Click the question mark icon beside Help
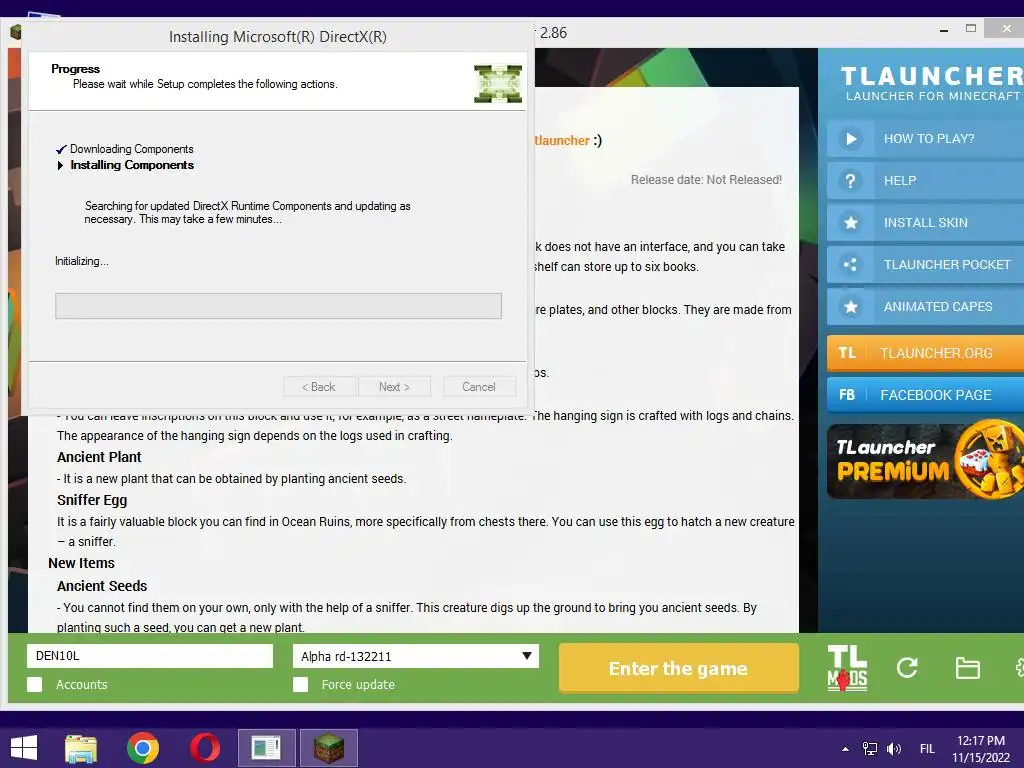The image size is (1024, 768). [x=850, y=181]
